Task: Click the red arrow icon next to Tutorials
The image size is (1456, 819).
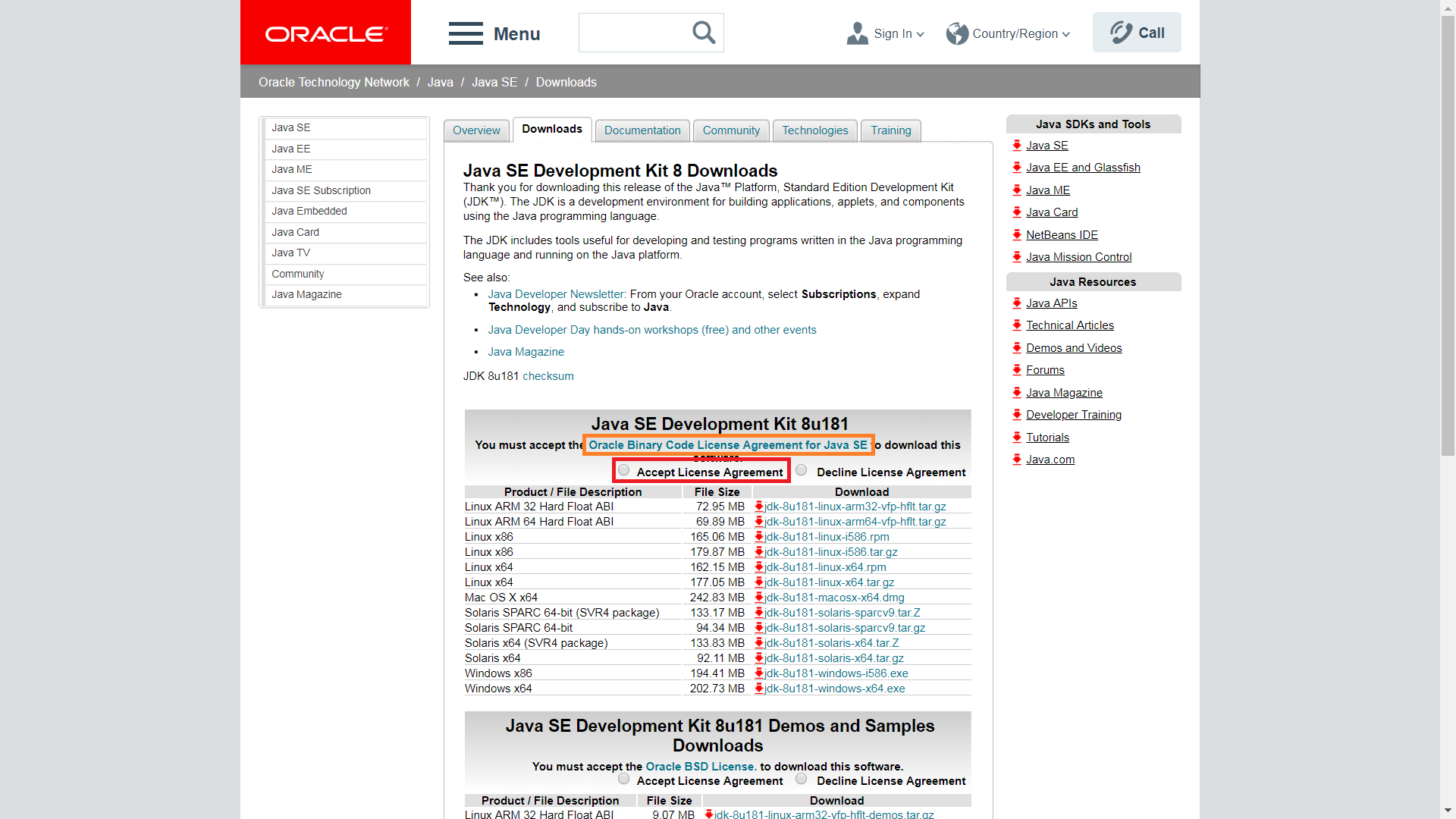Action: [1017, 437]
